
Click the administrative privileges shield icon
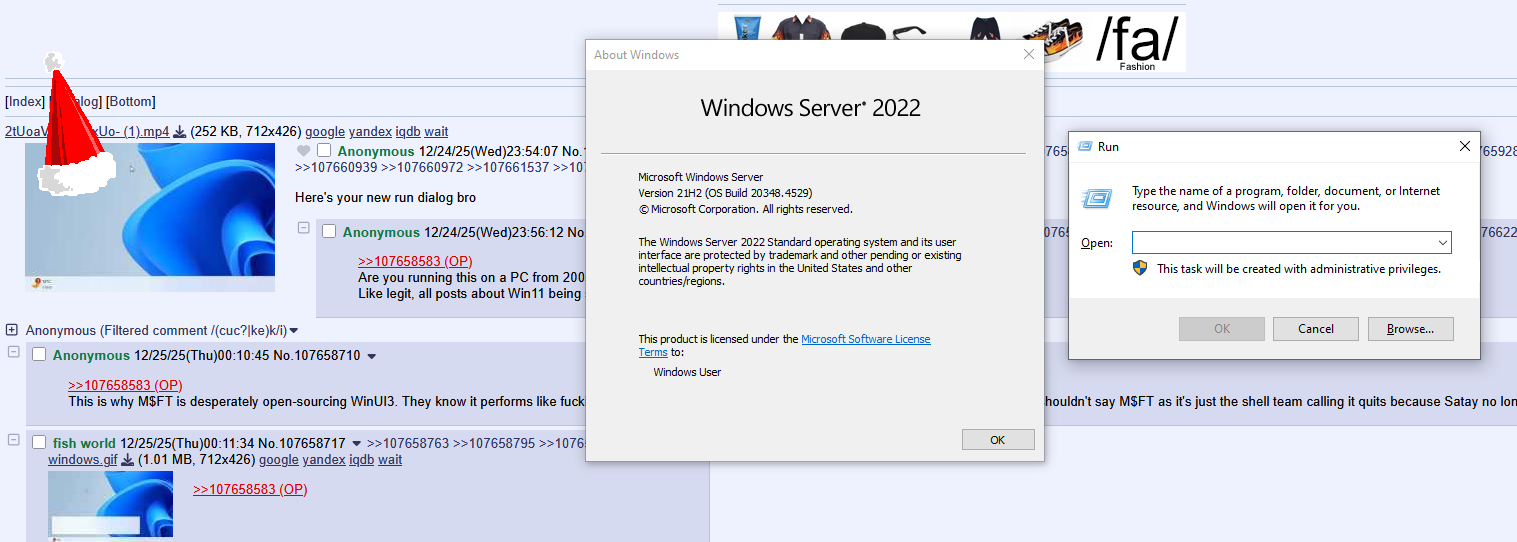click(x=1140, y=268)
